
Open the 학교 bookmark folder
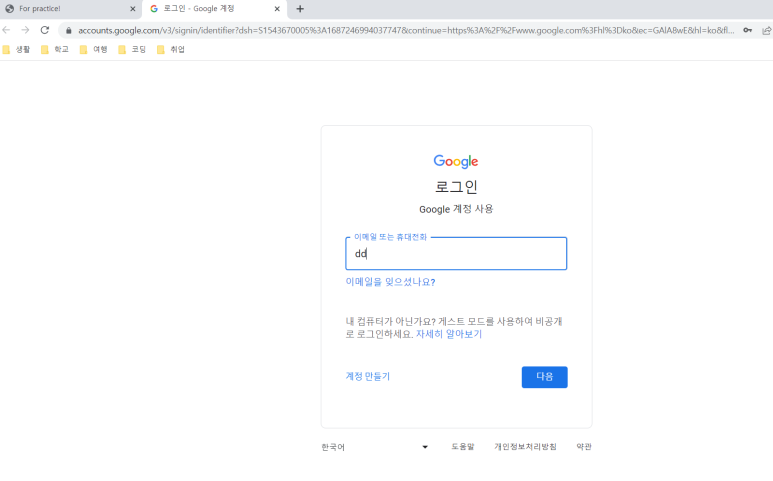55,49
